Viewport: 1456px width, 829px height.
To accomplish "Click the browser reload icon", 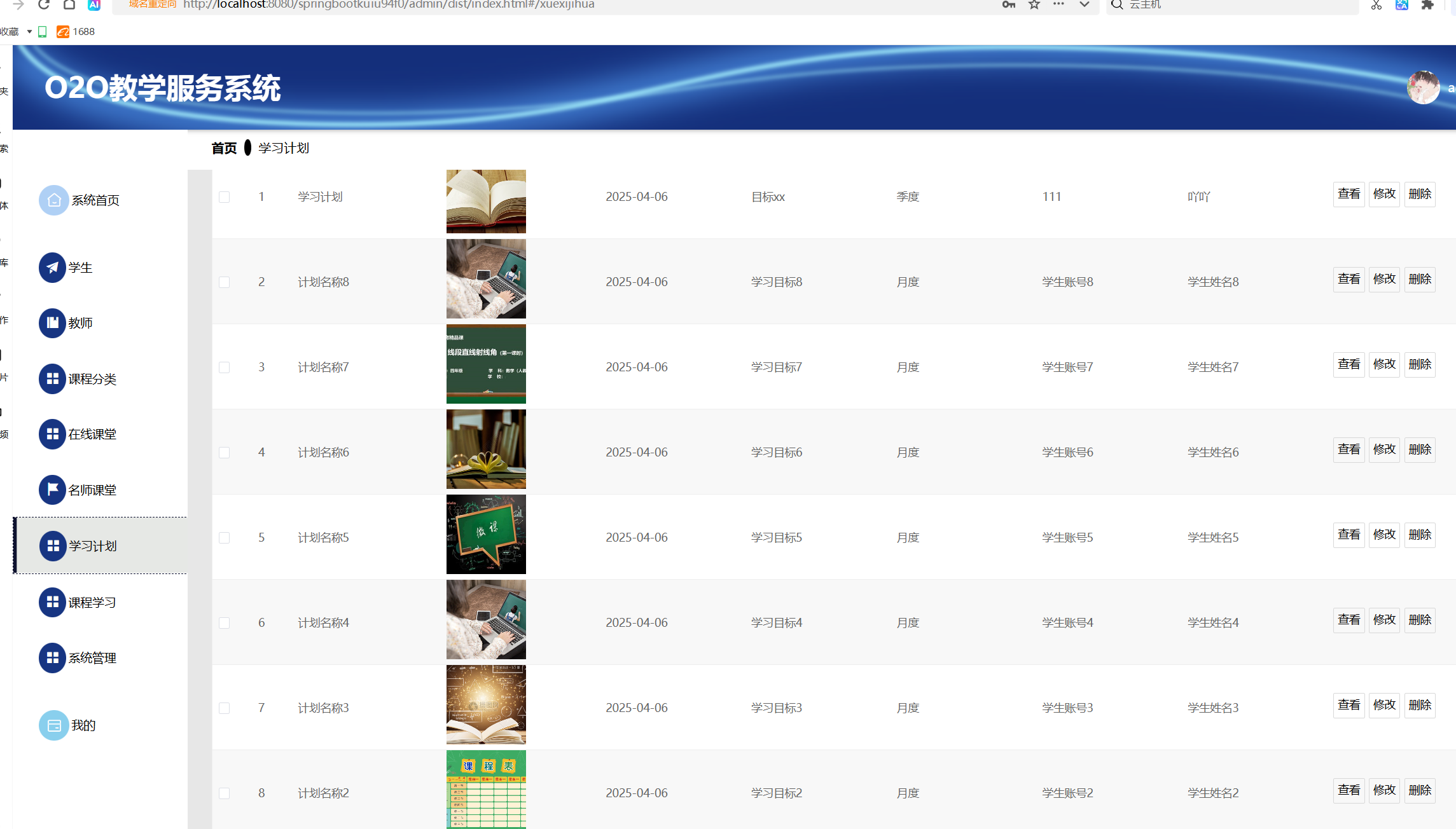I will coord(43,4).
